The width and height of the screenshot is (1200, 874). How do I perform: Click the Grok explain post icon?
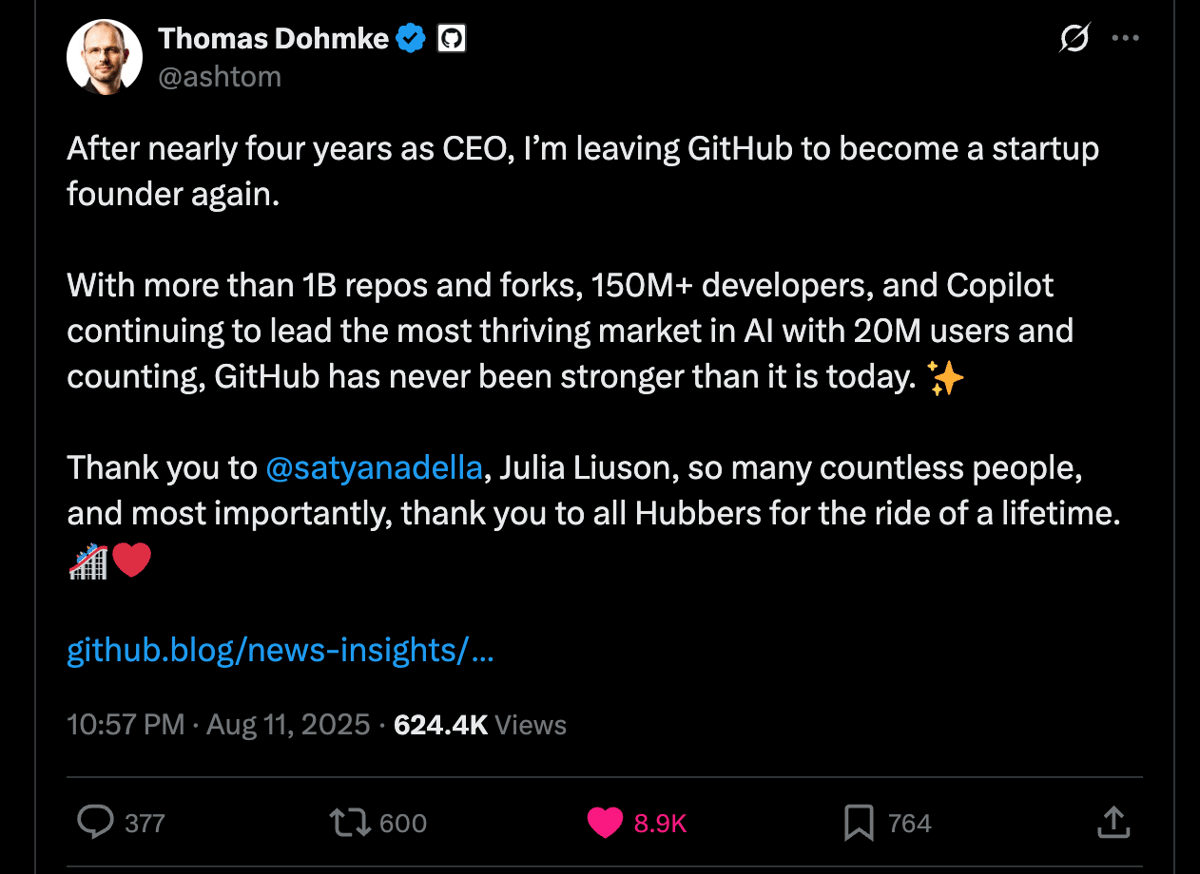[x=1074, y=39]
